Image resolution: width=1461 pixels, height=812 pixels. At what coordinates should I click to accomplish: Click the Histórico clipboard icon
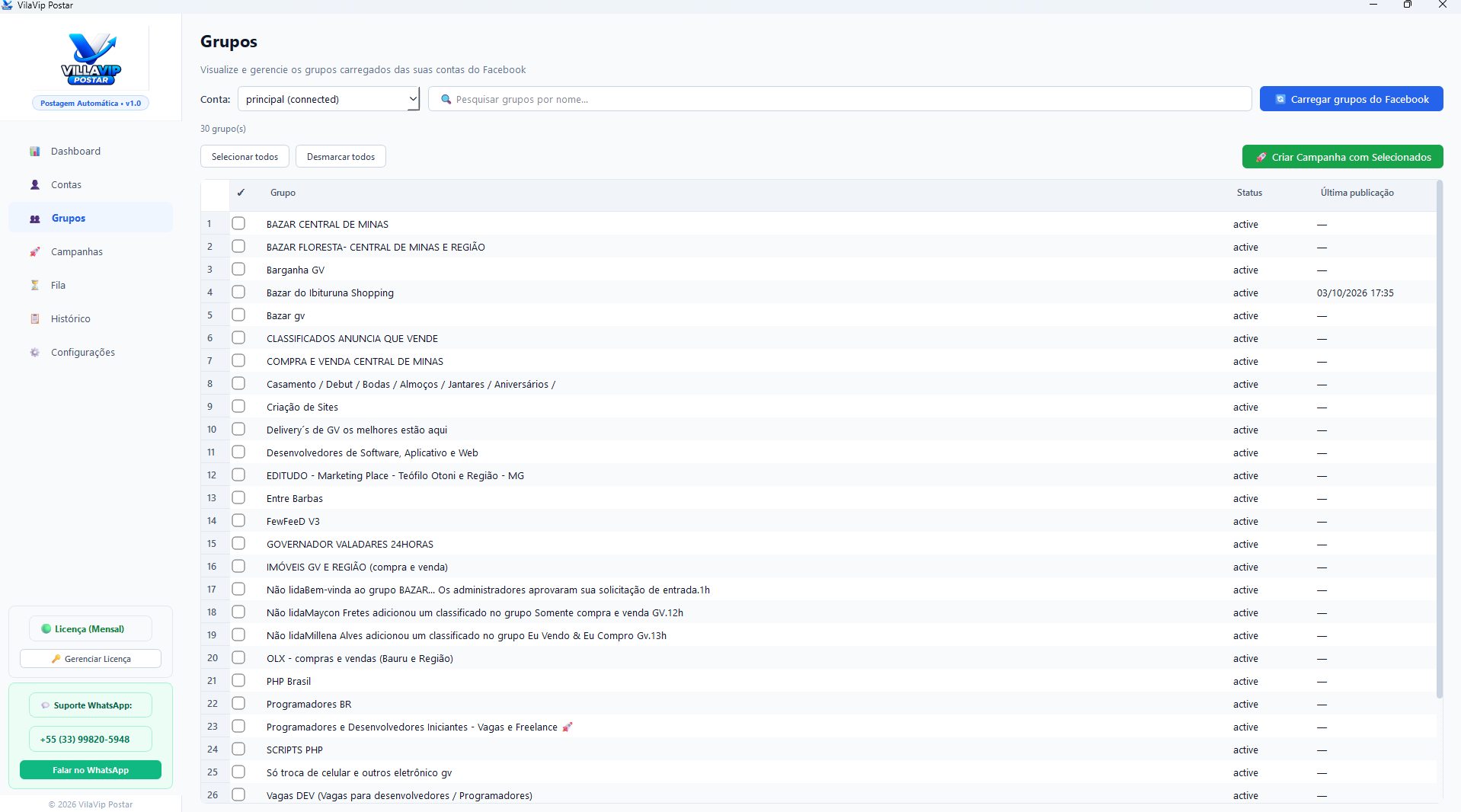[35, 319]
